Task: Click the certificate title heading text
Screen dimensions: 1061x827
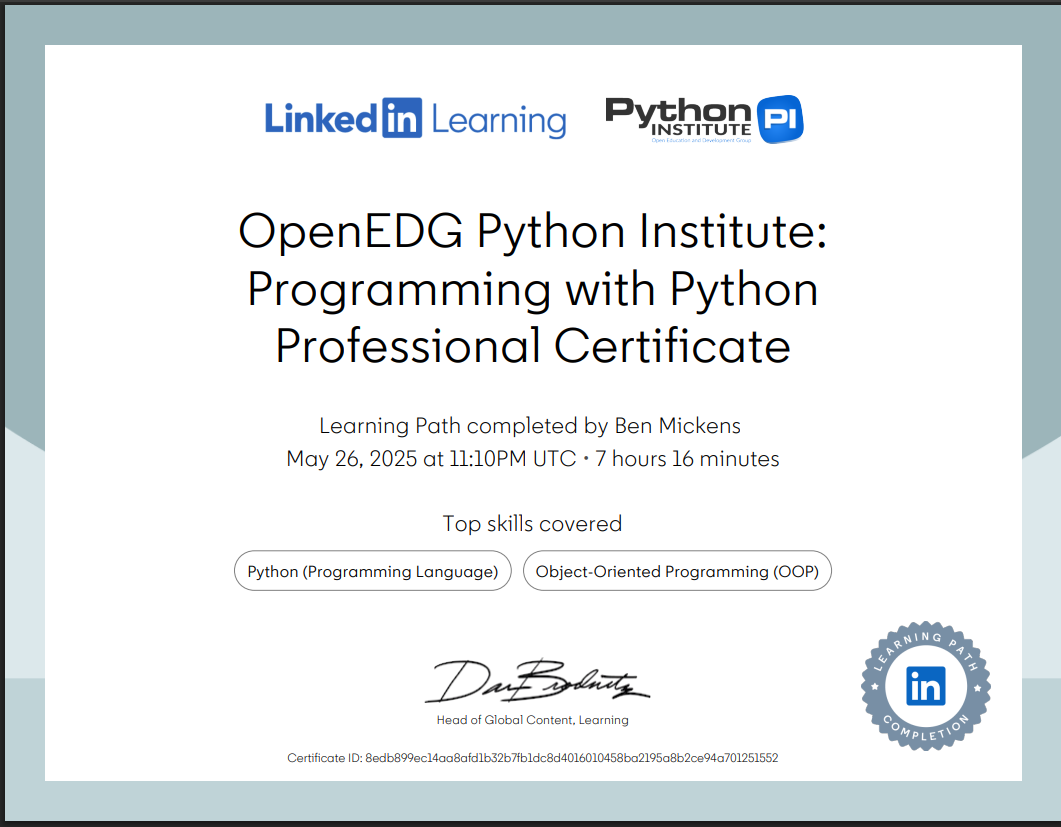Action: 533,288
